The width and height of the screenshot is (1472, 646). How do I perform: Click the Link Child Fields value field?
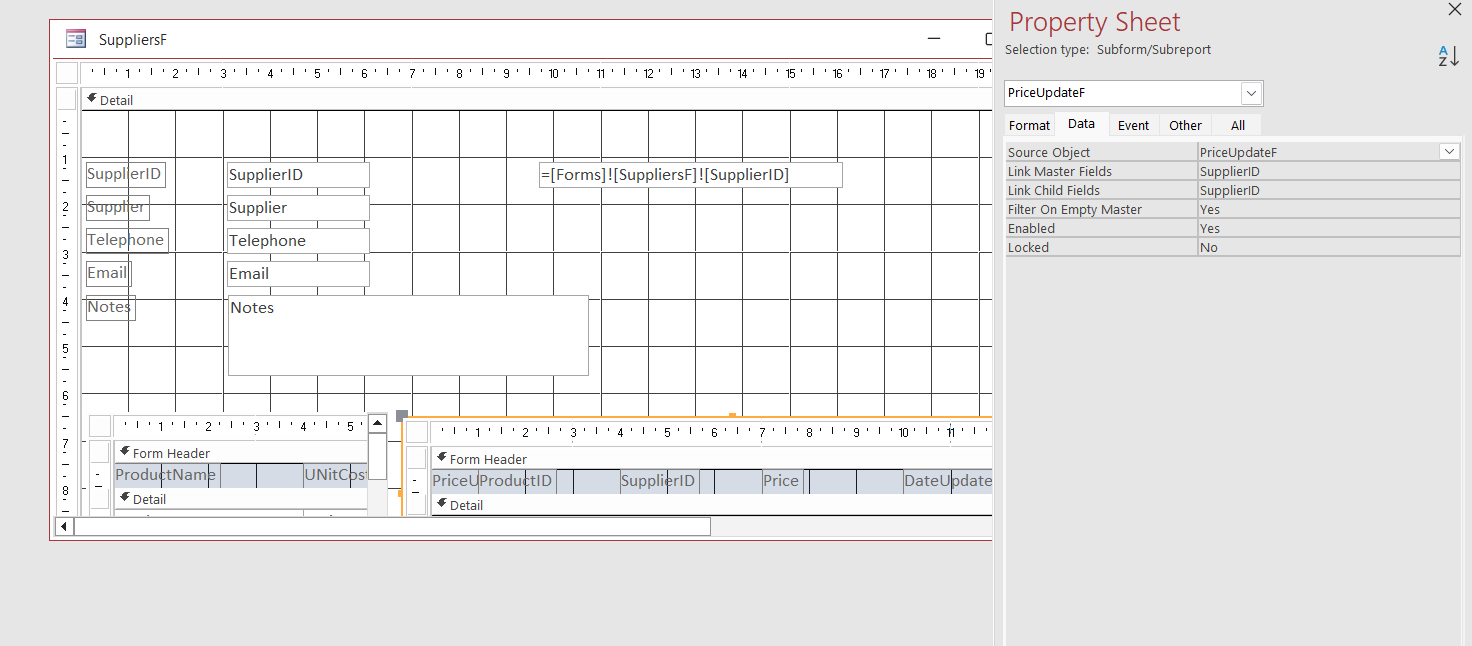pyautogui.click(x=1300, y=190)
